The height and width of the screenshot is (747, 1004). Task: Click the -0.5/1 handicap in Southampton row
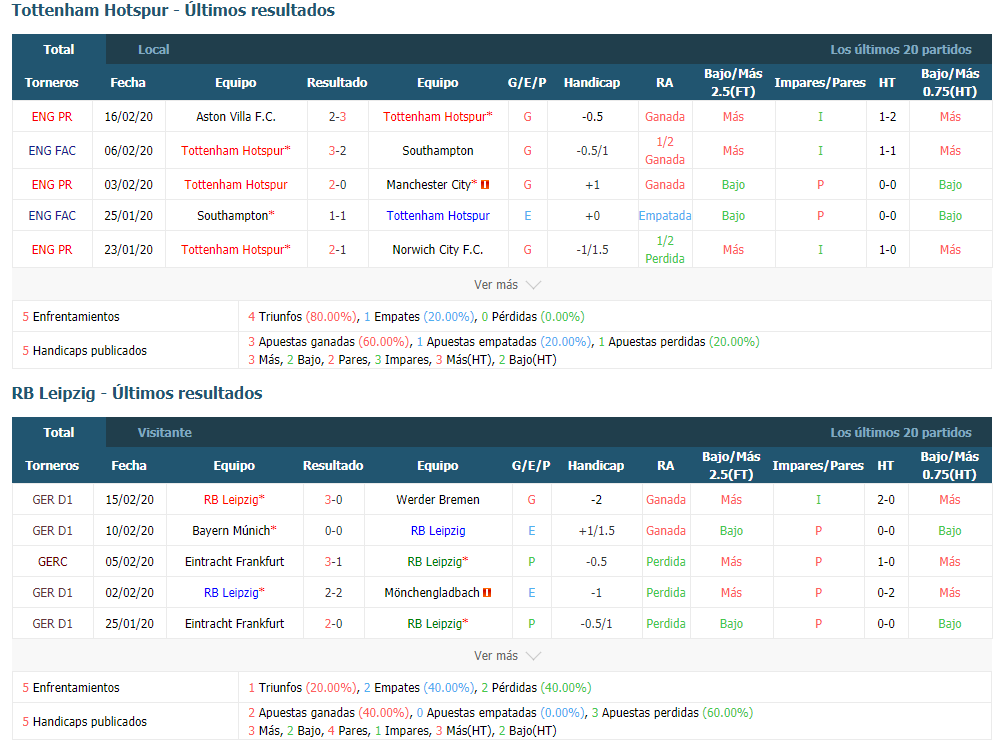(x=592, y=150)
